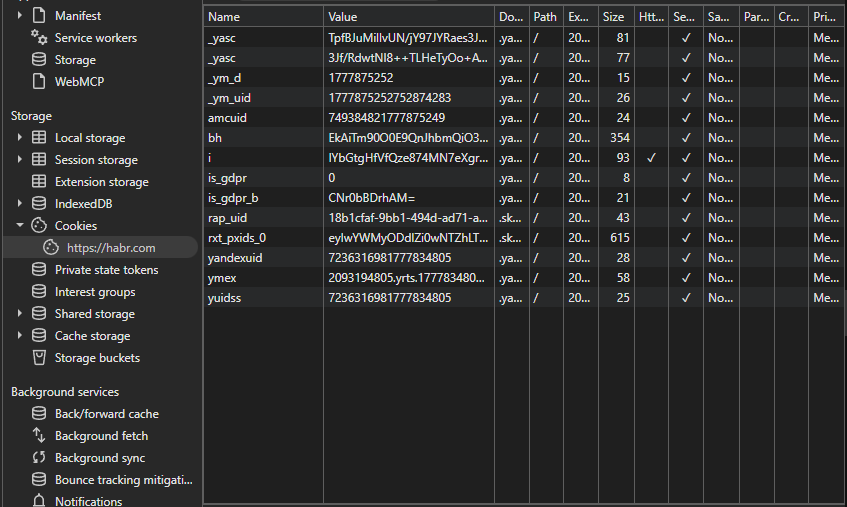Screen dimensions: 847x507
Task: Open Interest groups
Action: tap(95, 292)
